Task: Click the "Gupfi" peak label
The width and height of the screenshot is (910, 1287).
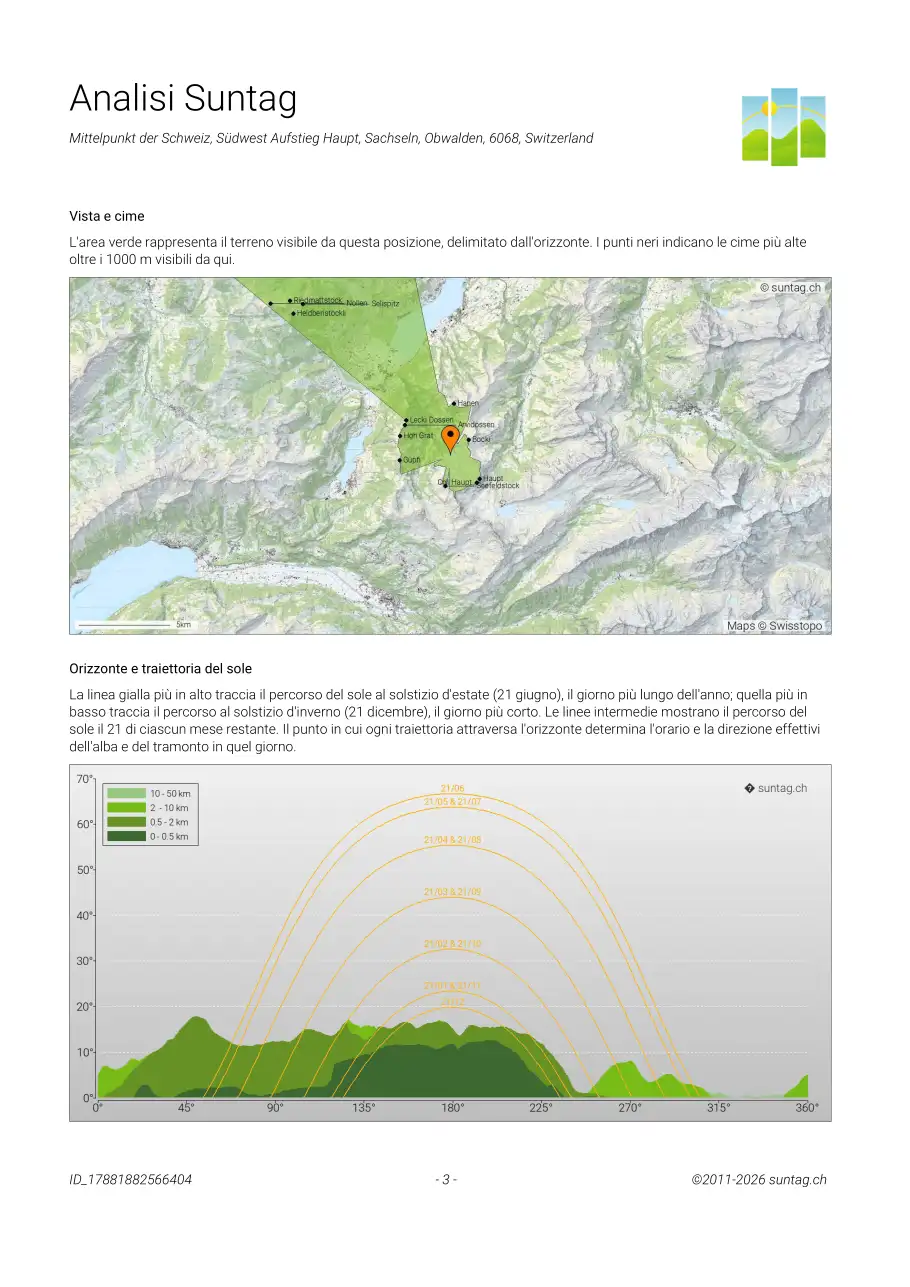Action: (x=411, y=460)
